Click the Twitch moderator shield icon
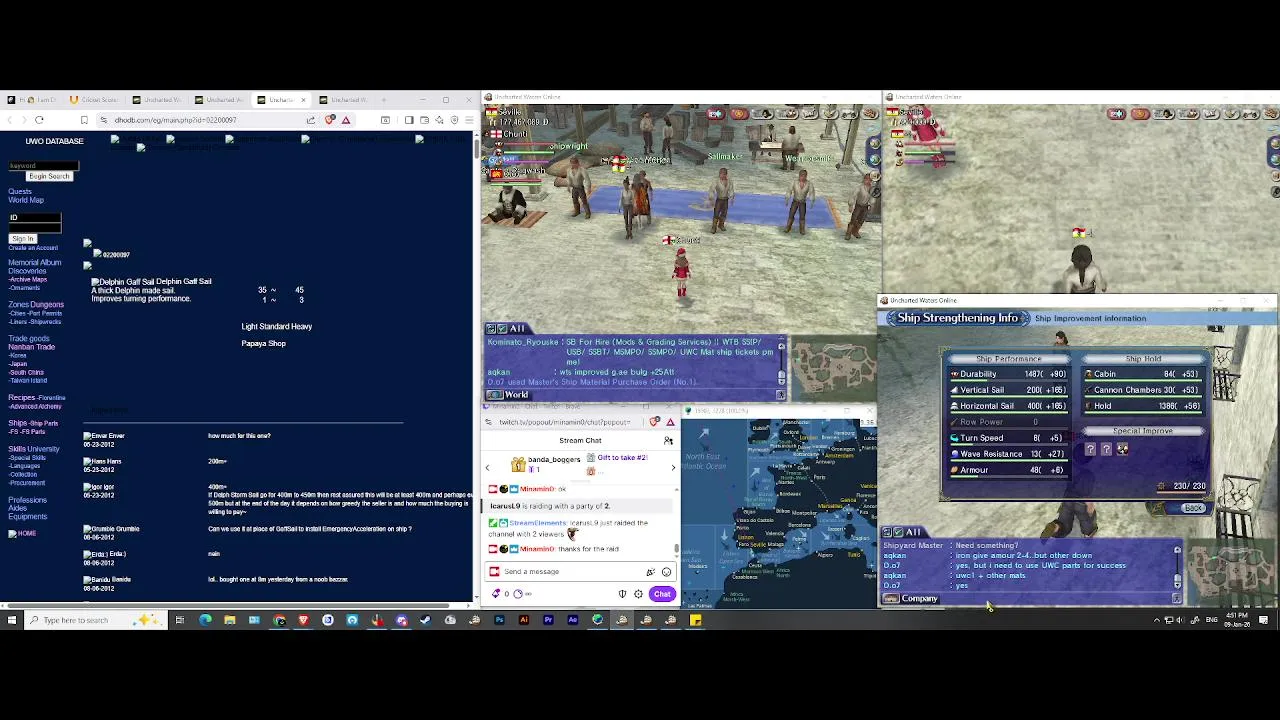This screenshot has height=720, width=1280. click(622, 594)
